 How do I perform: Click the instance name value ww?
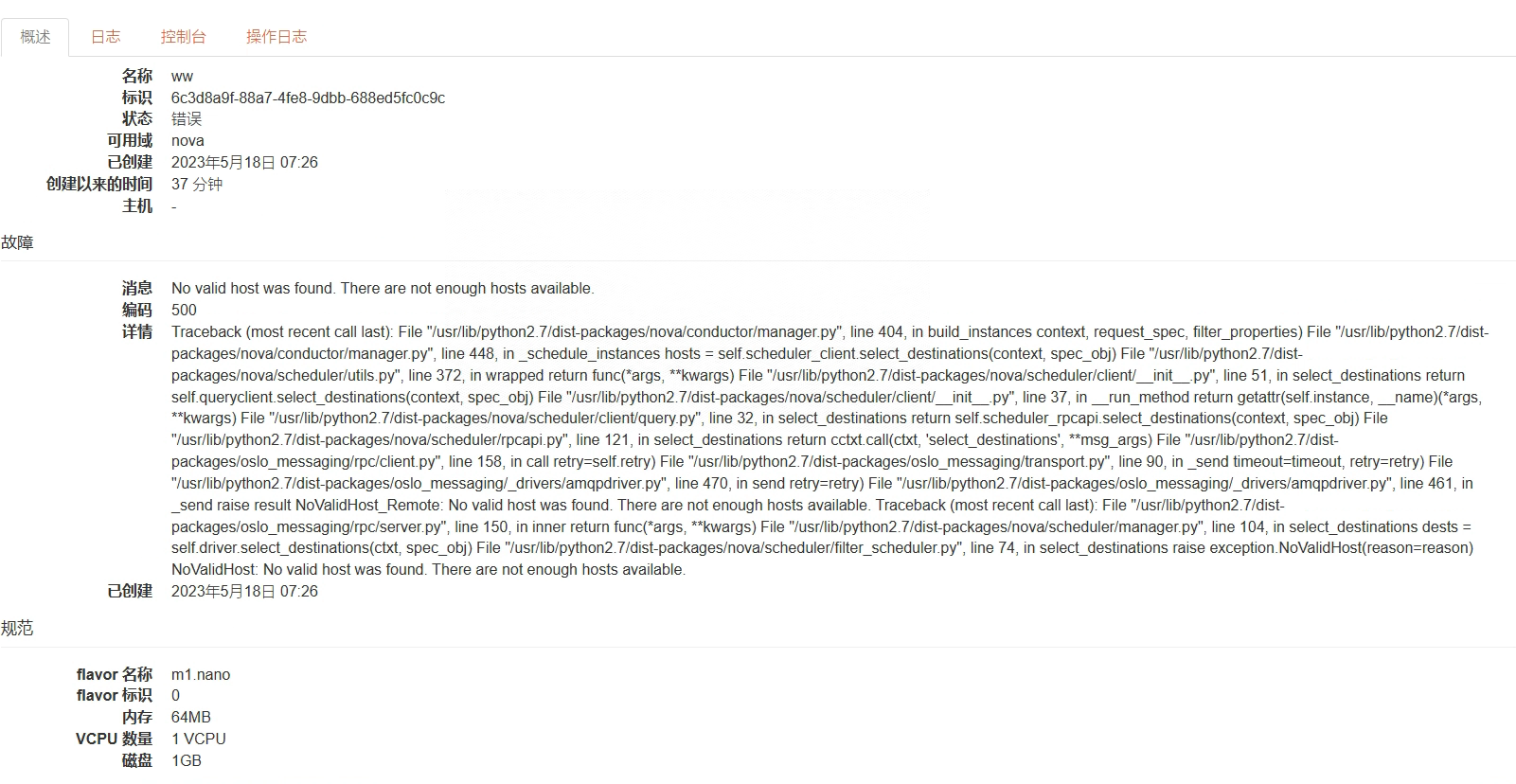tap(182, 77)
